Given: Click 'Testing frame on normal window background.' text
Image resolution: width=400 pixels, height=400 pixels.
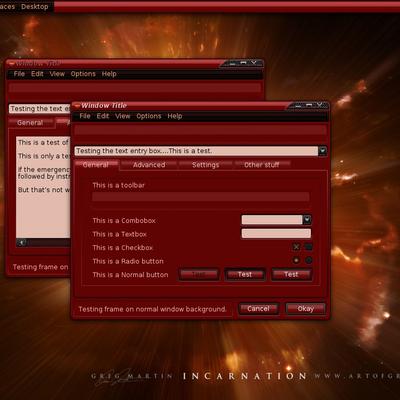Looking at the screenshot, I should pos(152,309).
